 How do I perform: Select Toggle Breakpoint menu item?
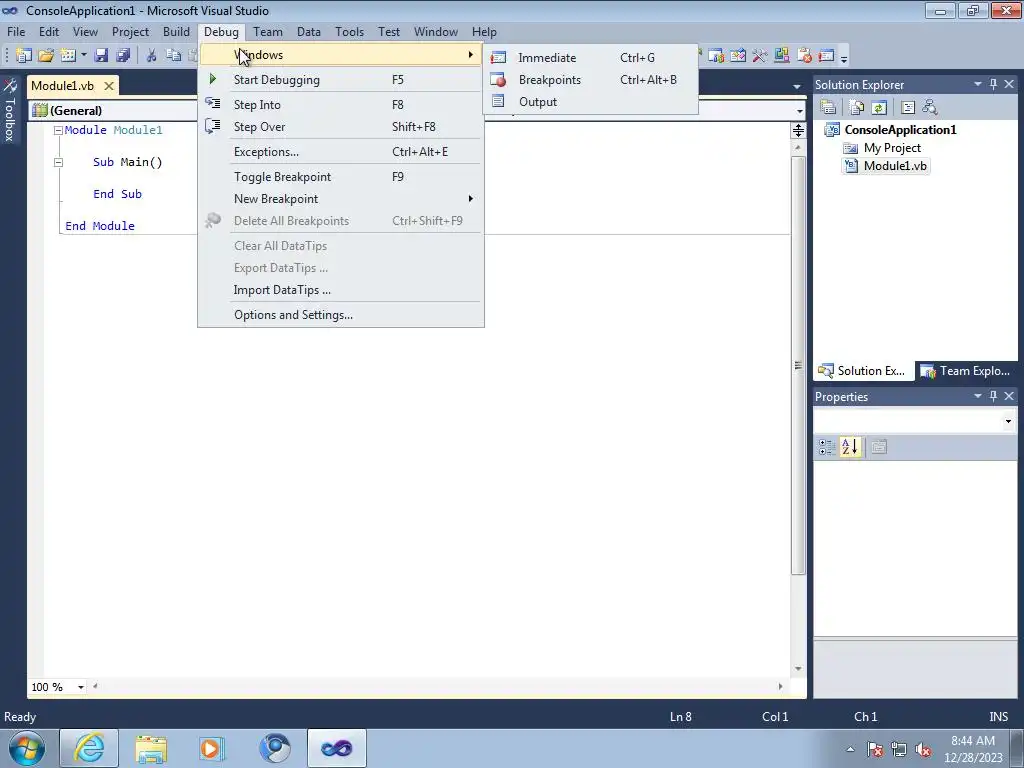(341, 176)
